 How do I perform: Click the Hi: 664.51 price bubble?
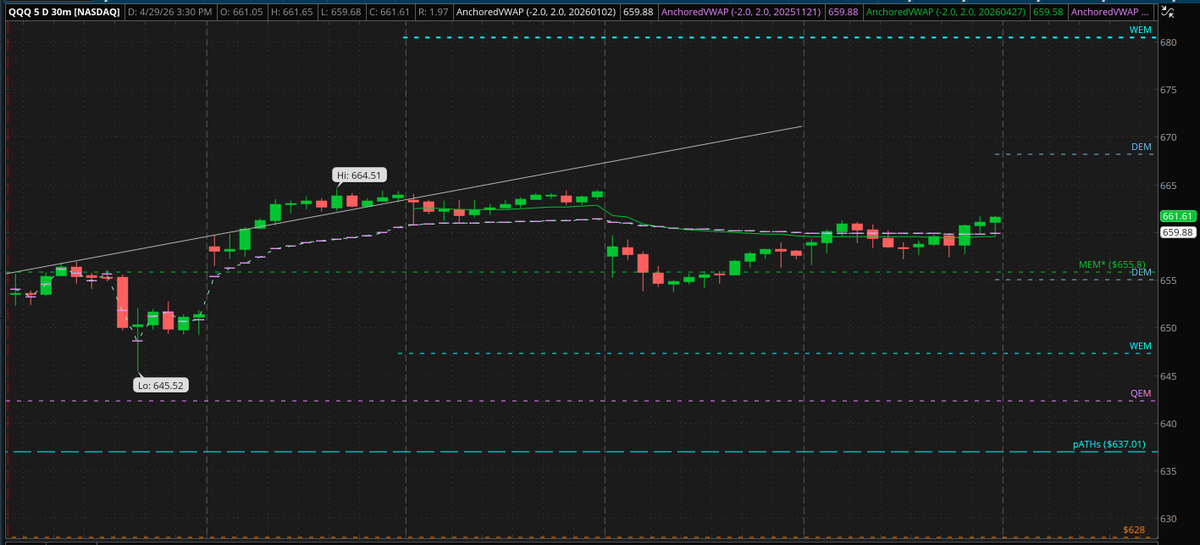pos(359,175)
